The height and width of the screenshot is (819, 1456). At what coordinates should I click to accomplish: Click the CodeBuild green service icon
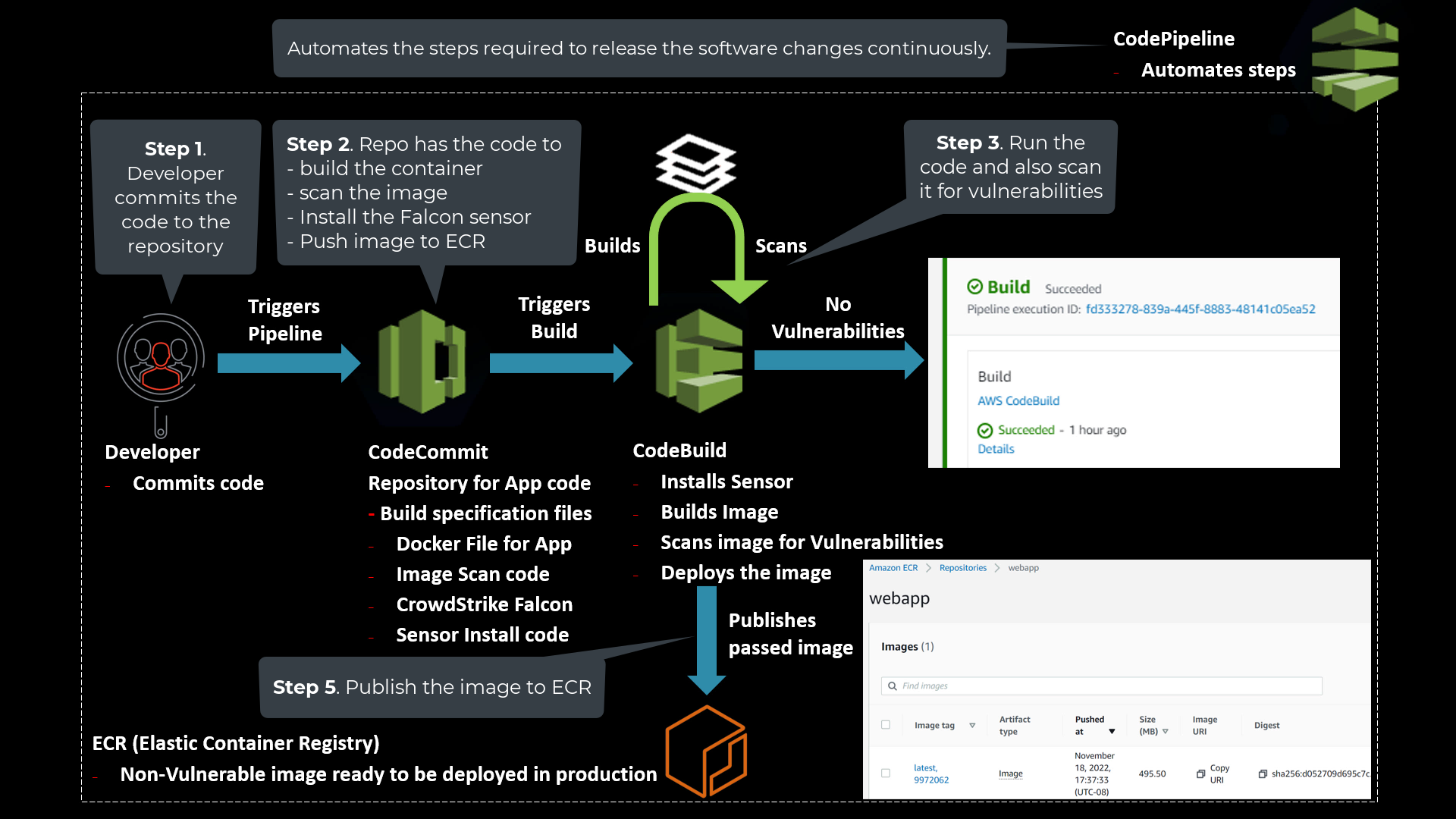click(698, 360)
